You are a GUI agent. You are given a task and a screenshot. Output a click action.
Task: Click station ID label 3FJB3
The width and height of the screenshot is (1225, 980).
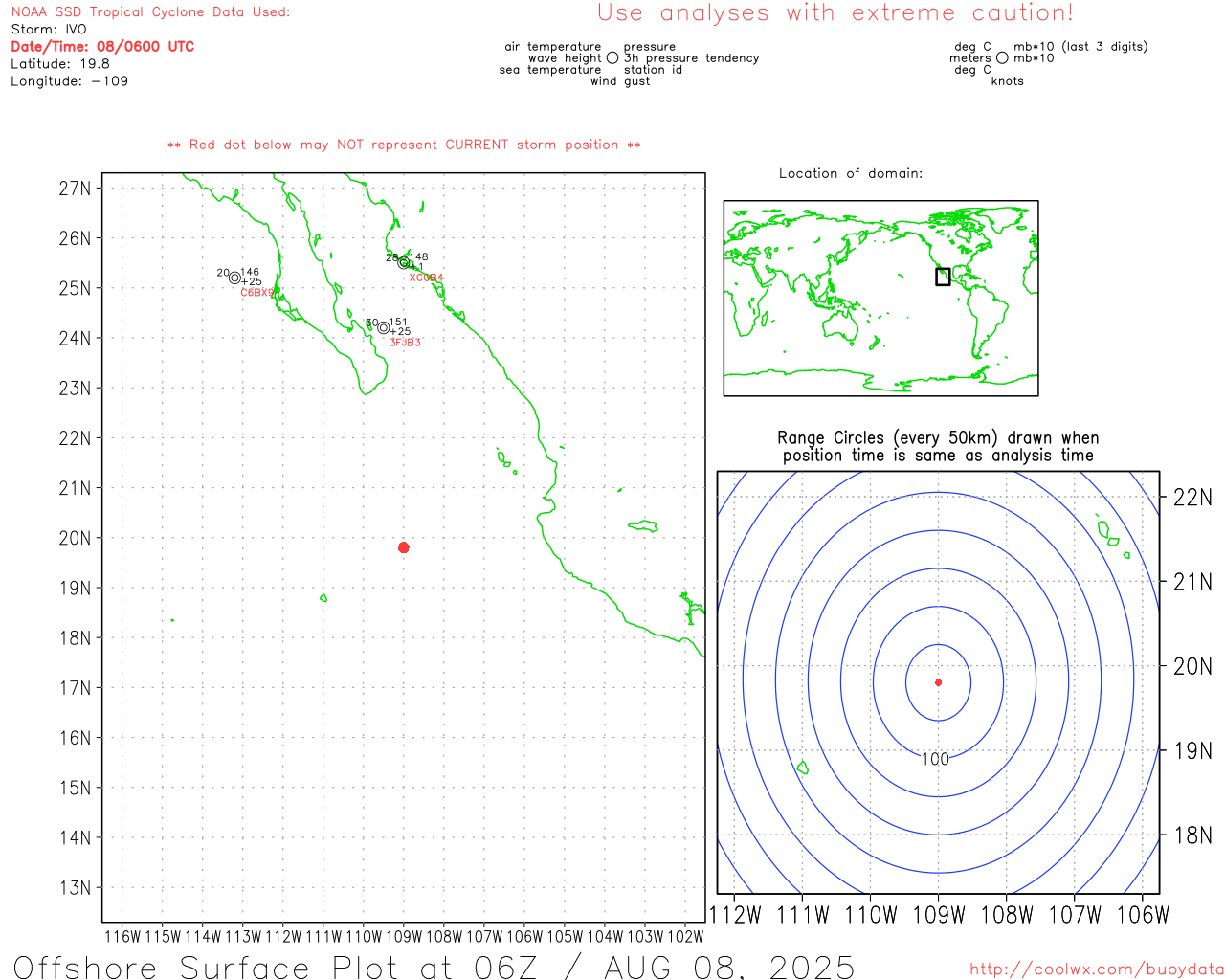[405, 343]
